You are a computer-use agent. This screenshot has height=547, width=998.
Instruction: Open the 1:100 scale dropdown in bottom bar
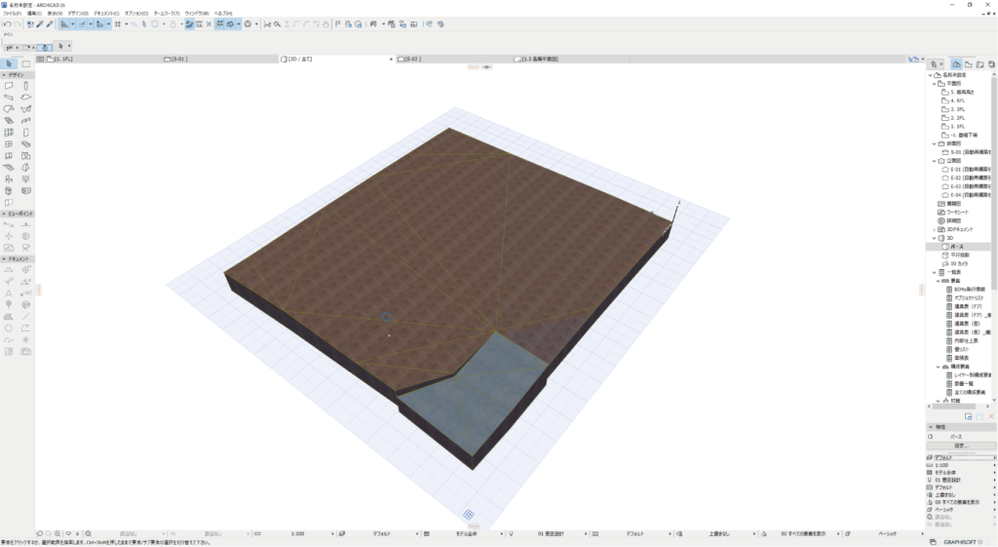click(297, 534)
